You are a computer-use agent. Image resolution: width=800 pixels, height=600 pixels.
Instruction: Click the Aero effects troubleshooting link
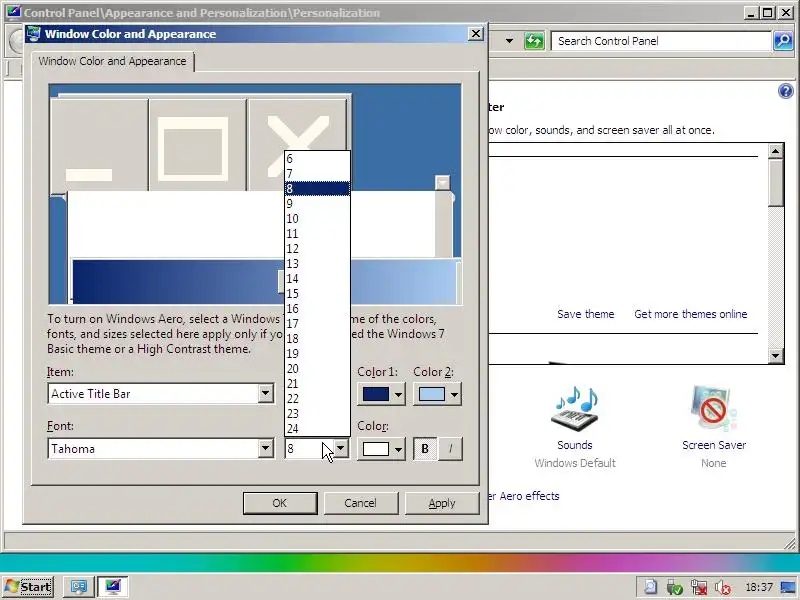[x=524, y=496]
